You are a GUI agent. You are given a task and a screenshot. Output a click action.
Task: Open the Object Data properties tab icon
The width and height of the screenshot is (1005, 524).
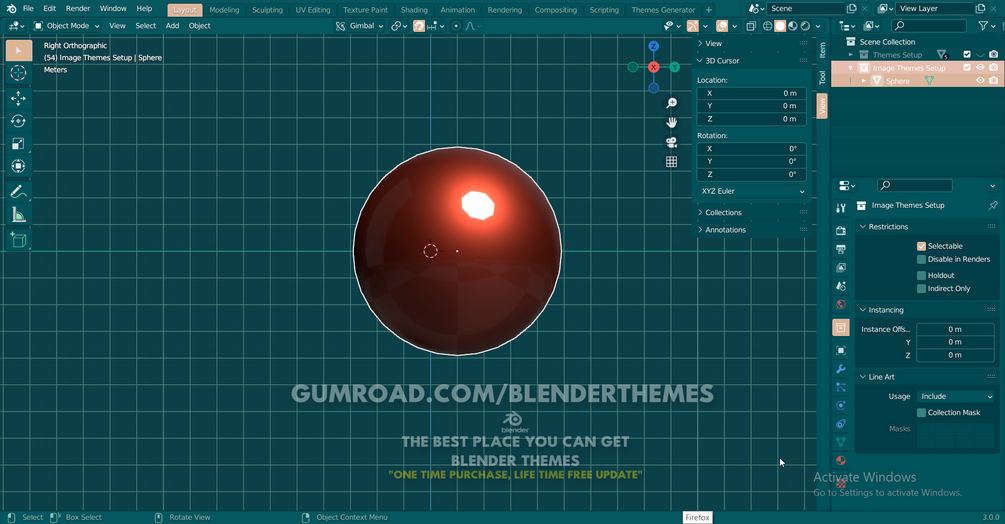click(x=841, y=442)
